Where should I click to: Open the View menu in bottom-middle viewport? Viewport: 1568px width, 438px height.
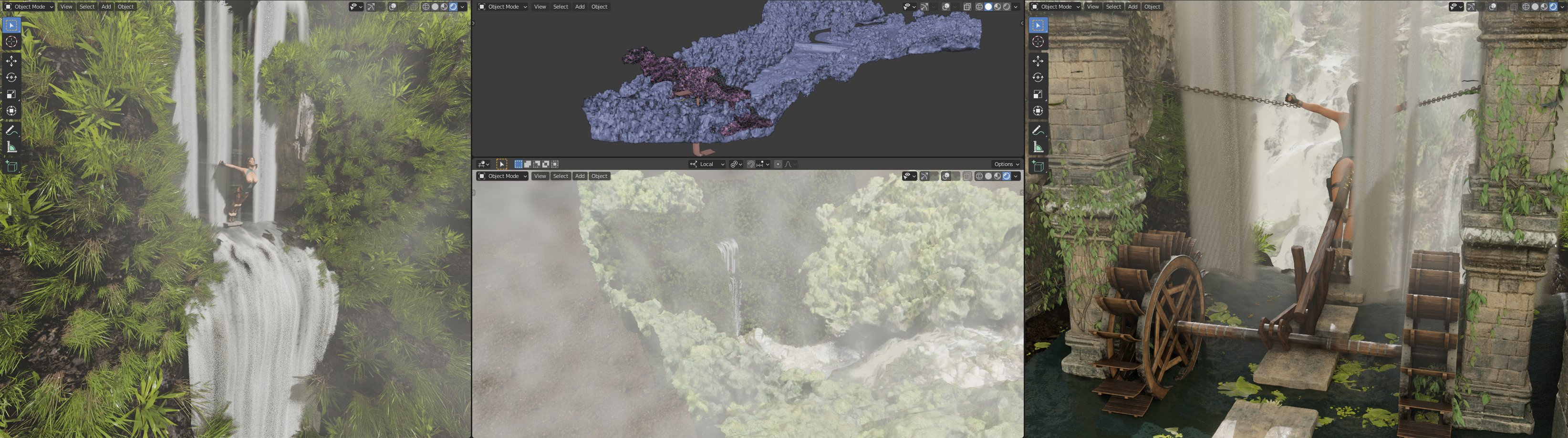tap(540, 176)
